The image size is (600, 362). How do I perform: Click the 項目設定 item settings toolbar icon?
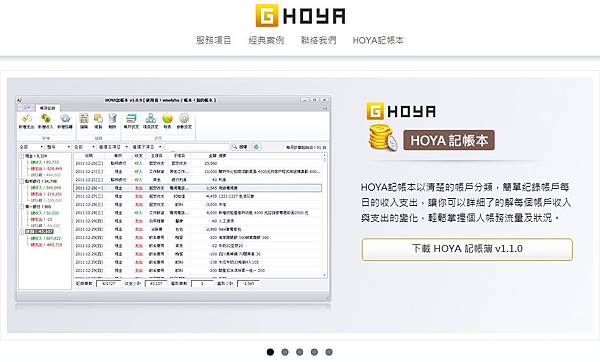coord(150,121)
